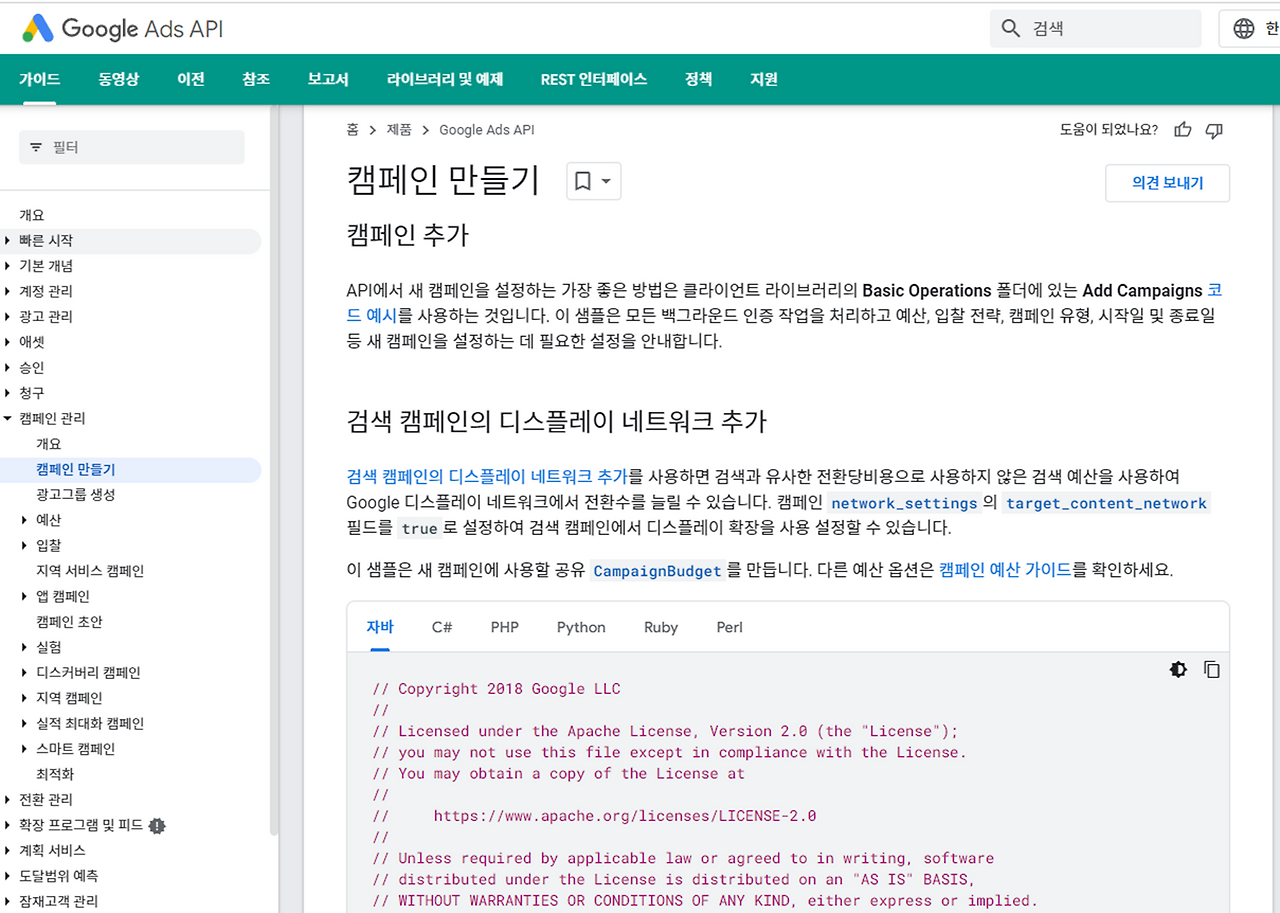Click the badge icon beside 확장 프로그램 및 피드

[x=156, y=825]
